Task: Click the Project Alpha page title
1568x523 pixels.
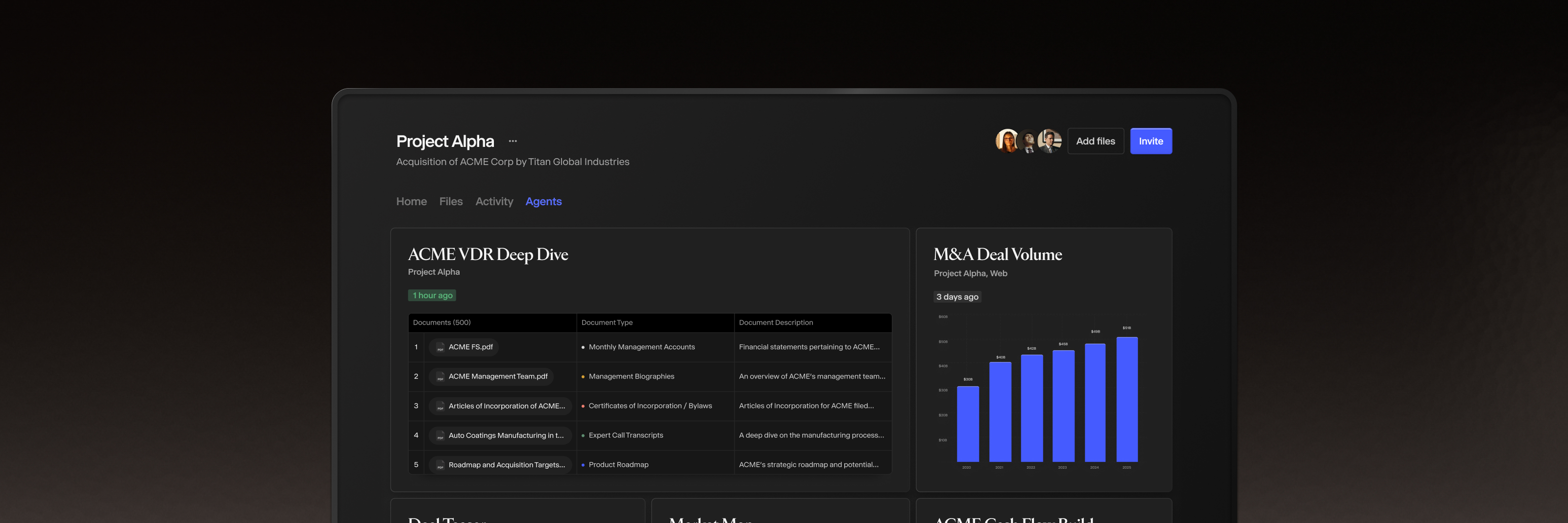Action: coord(445,141)
